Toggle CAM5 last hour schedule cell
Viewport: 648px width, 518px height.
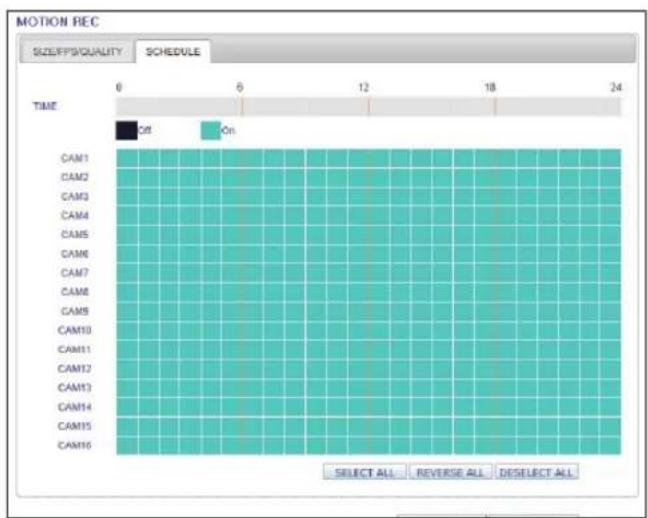[610, 235]
